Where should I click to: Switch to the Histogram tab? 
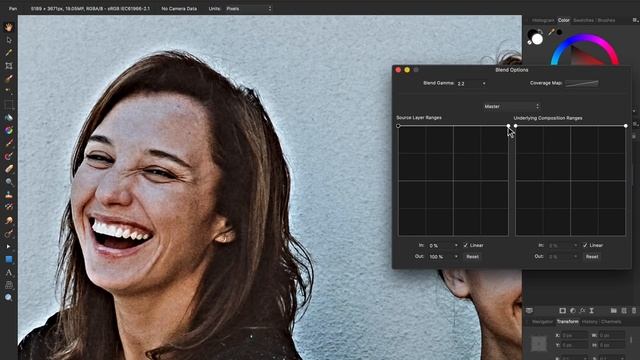(543, 20)
